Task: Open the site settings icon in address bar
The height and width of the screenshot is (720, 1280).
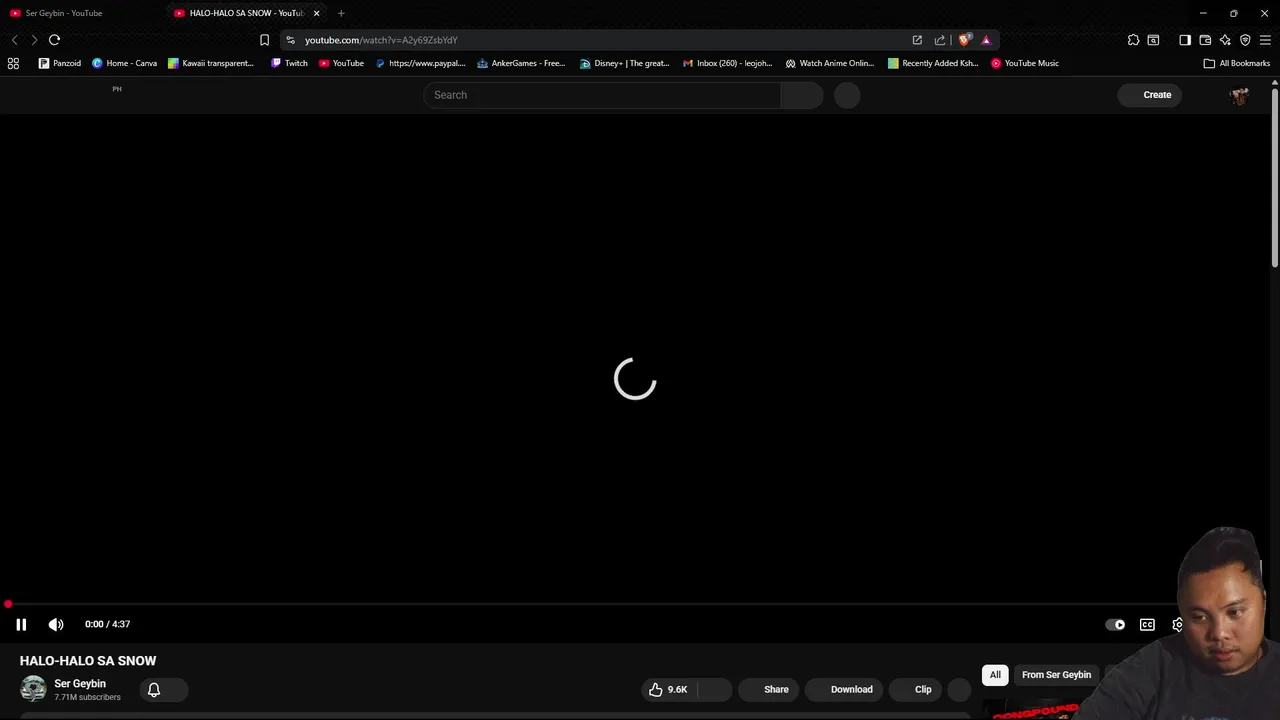Action: pyautogui.click(x=290, y=40)
